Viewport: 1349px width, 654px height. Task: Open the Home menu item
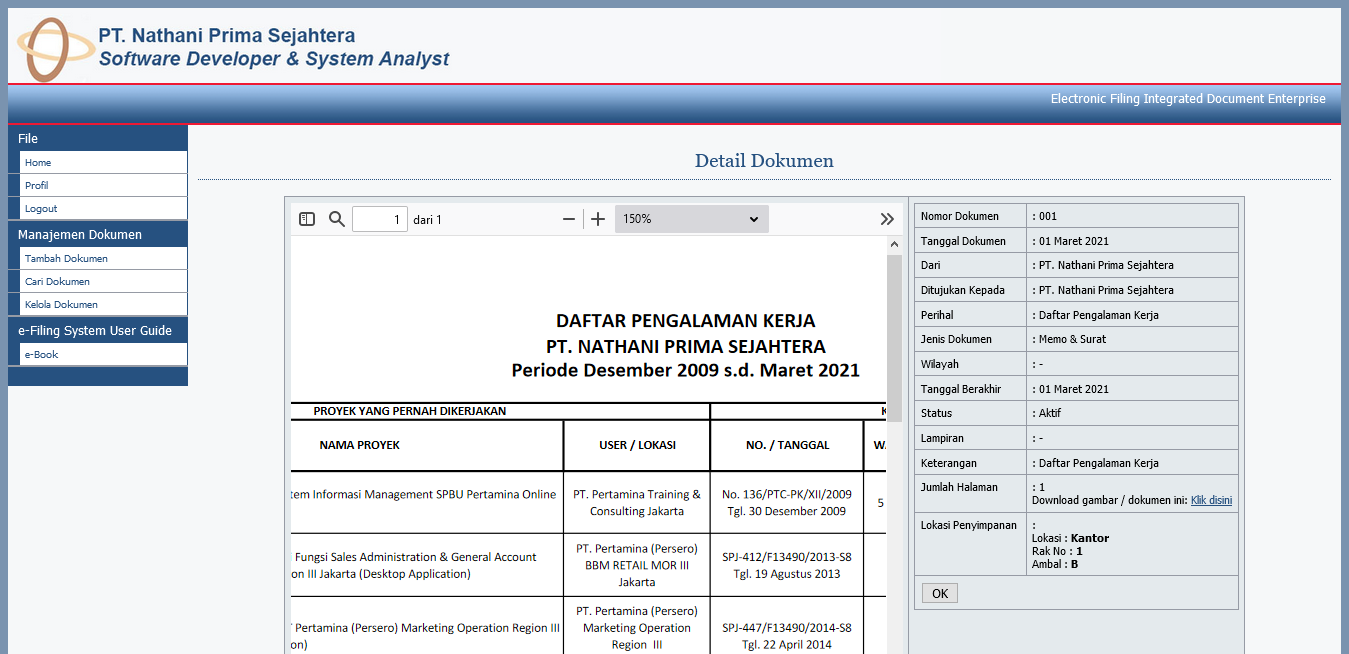(x=103, y=162)
